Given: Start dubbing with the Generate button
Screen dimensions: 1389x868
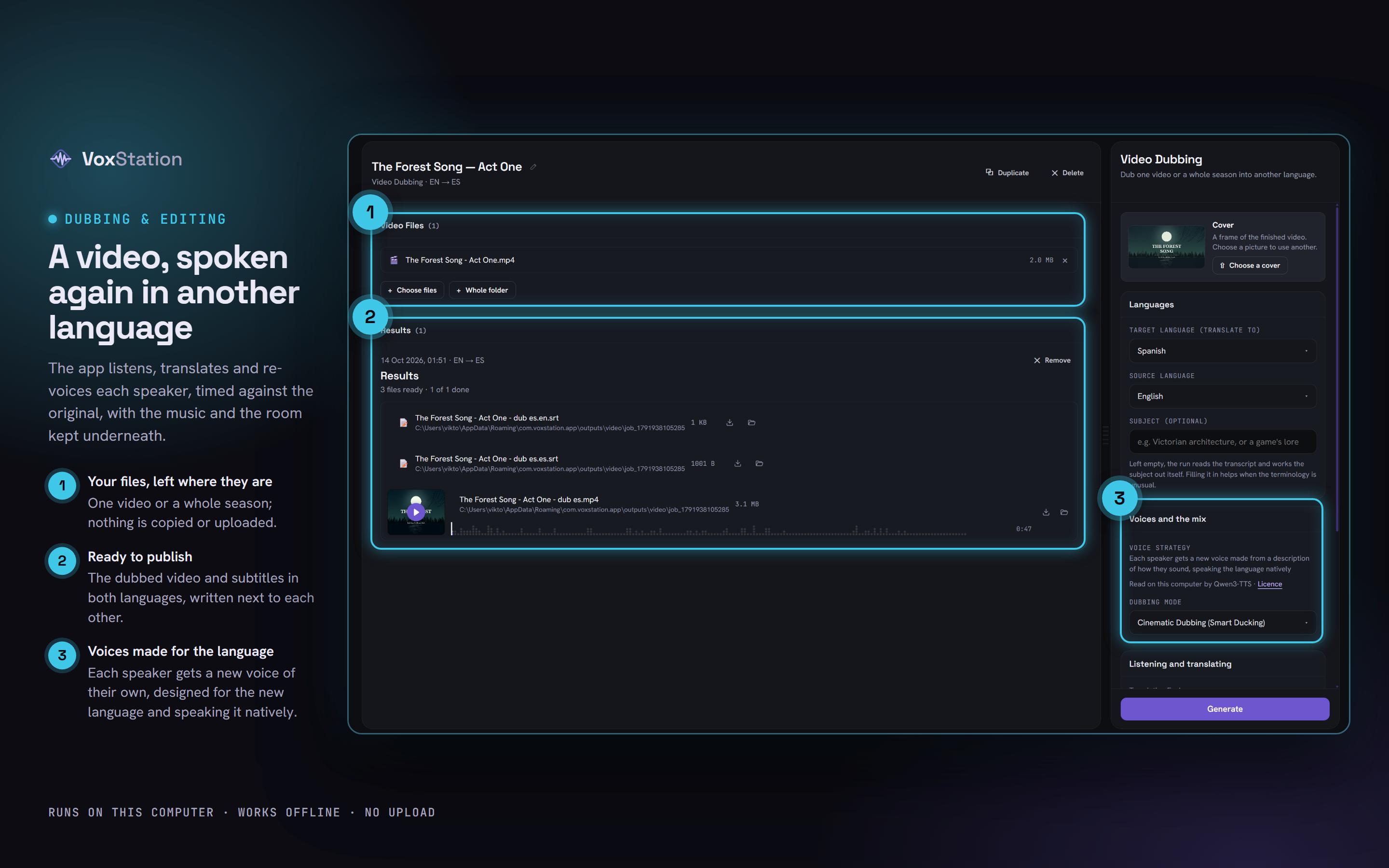Looking at the screenshot, I should tap(1224, 709).
